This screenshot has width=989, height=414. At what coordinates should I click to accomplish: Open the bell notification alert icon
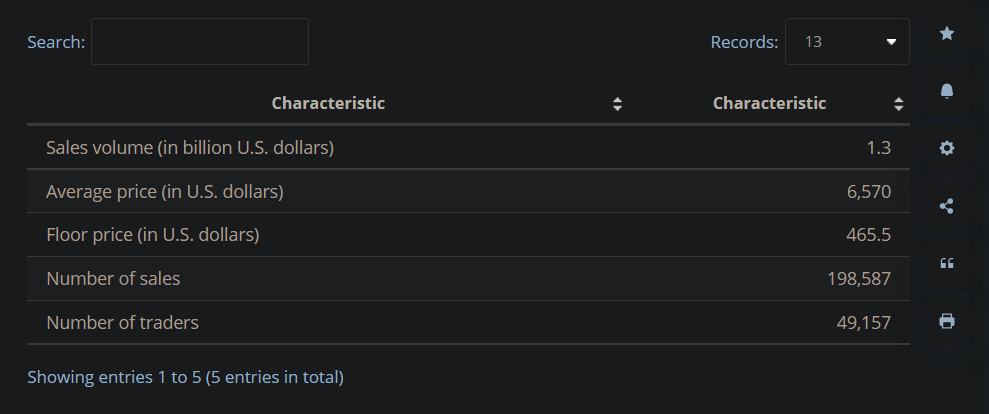947,91
